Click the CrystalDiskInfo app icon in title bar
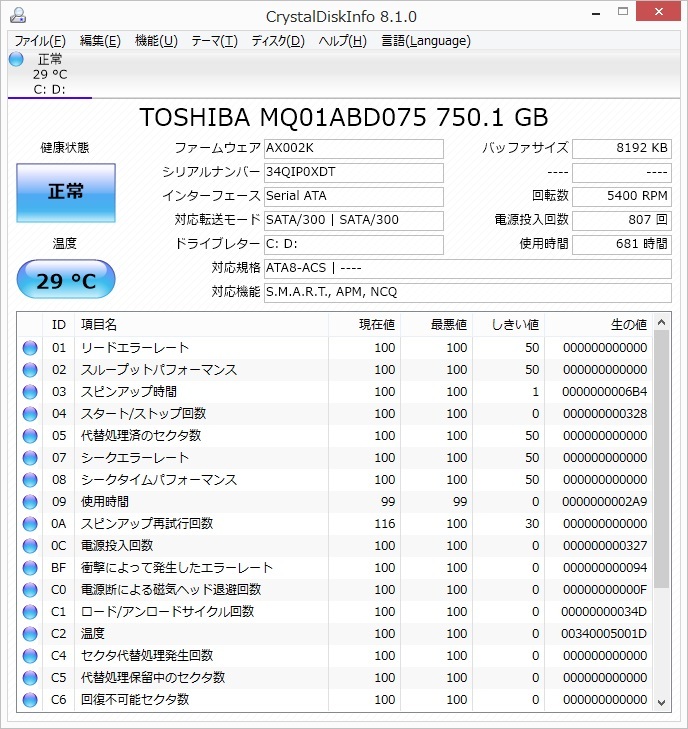This screenshot has width=688, height=729. [17, 16]
